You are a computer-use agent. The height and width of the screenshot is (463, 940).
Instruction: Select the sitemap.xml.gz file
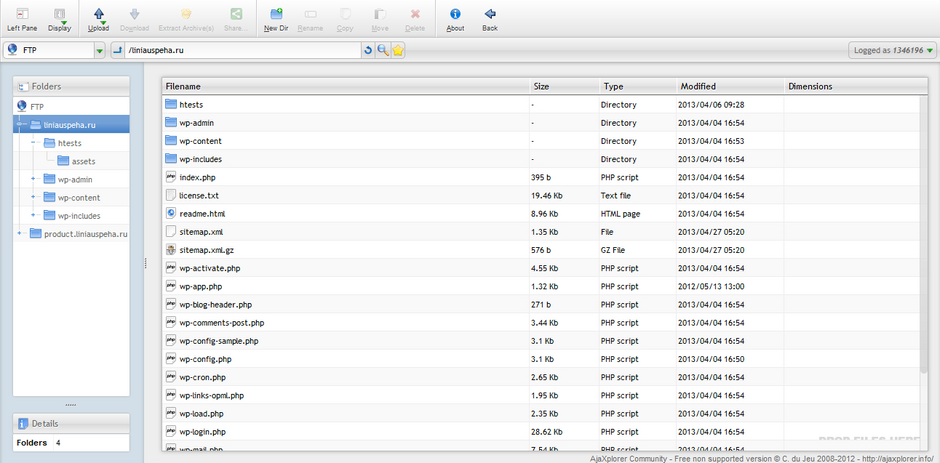(541, 250)
